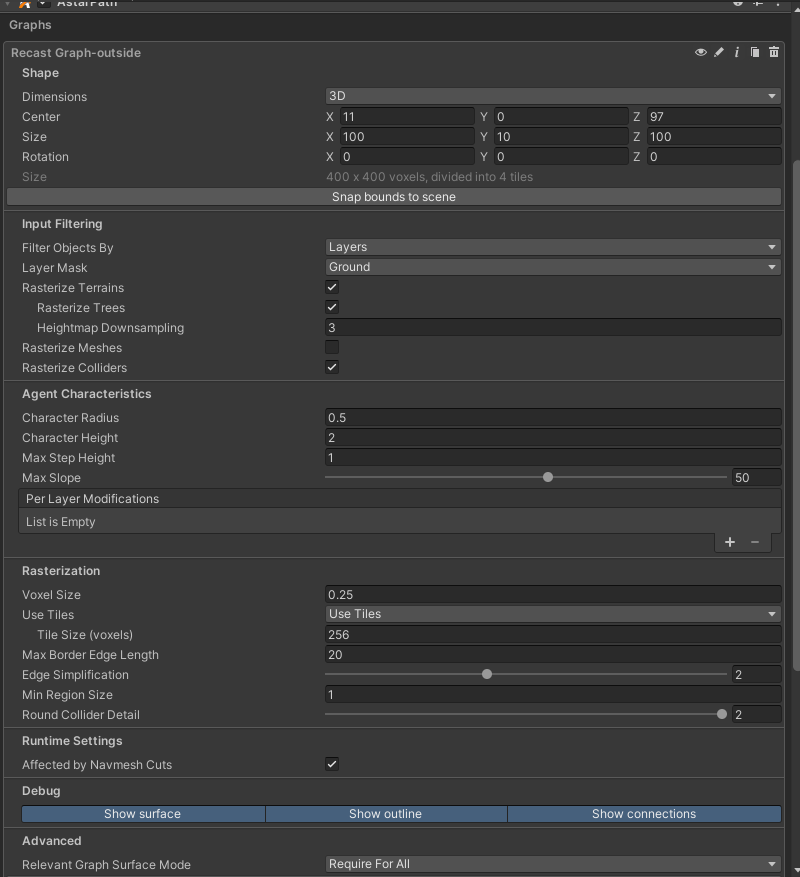The width and height of the screenshot is (800, 877).
Task: Toggle the Show outline debug button
Action: click(385, 814)
